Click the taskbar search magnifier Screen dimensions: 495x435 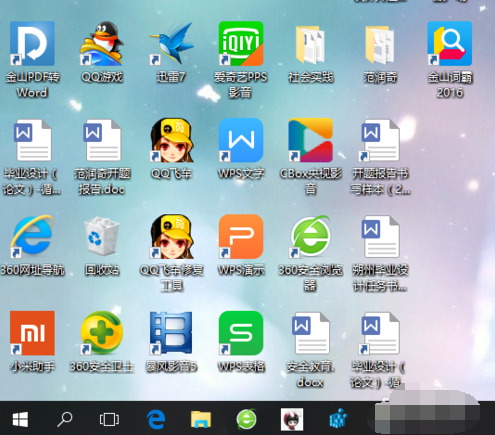[x=65, y=419]
